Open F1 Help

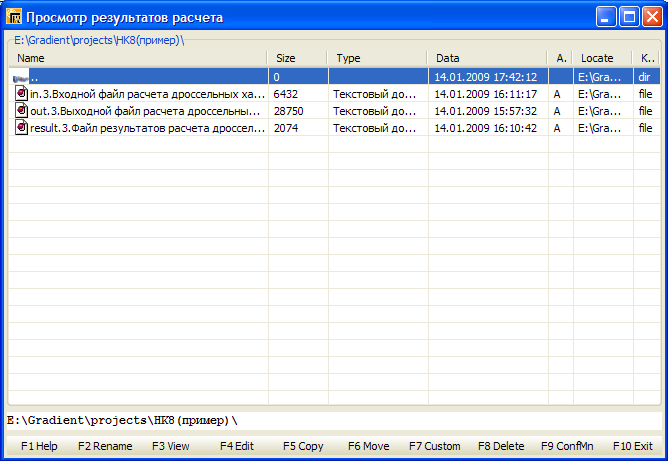click(39, 446)
